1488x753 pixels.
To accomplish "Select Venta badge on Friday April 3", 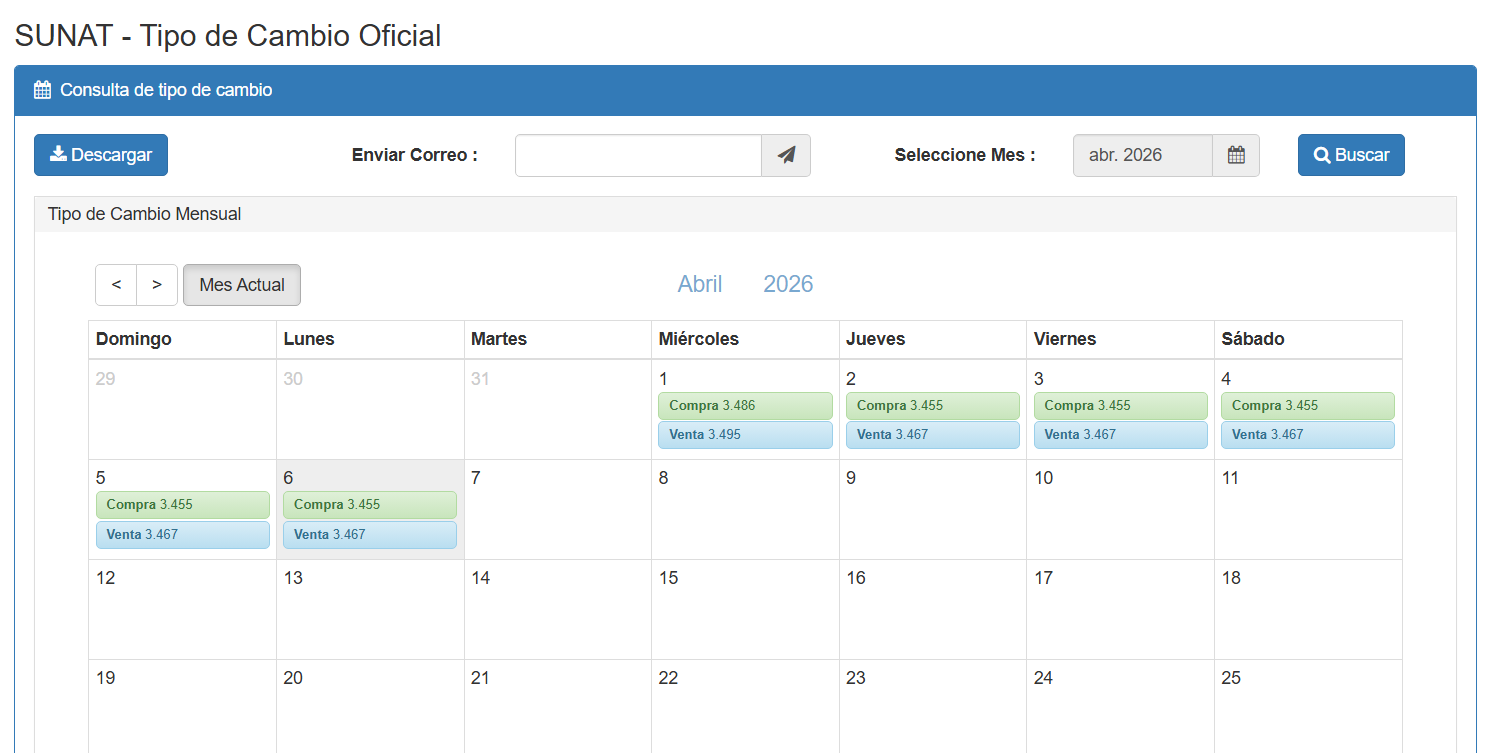I will [1120, 435].
